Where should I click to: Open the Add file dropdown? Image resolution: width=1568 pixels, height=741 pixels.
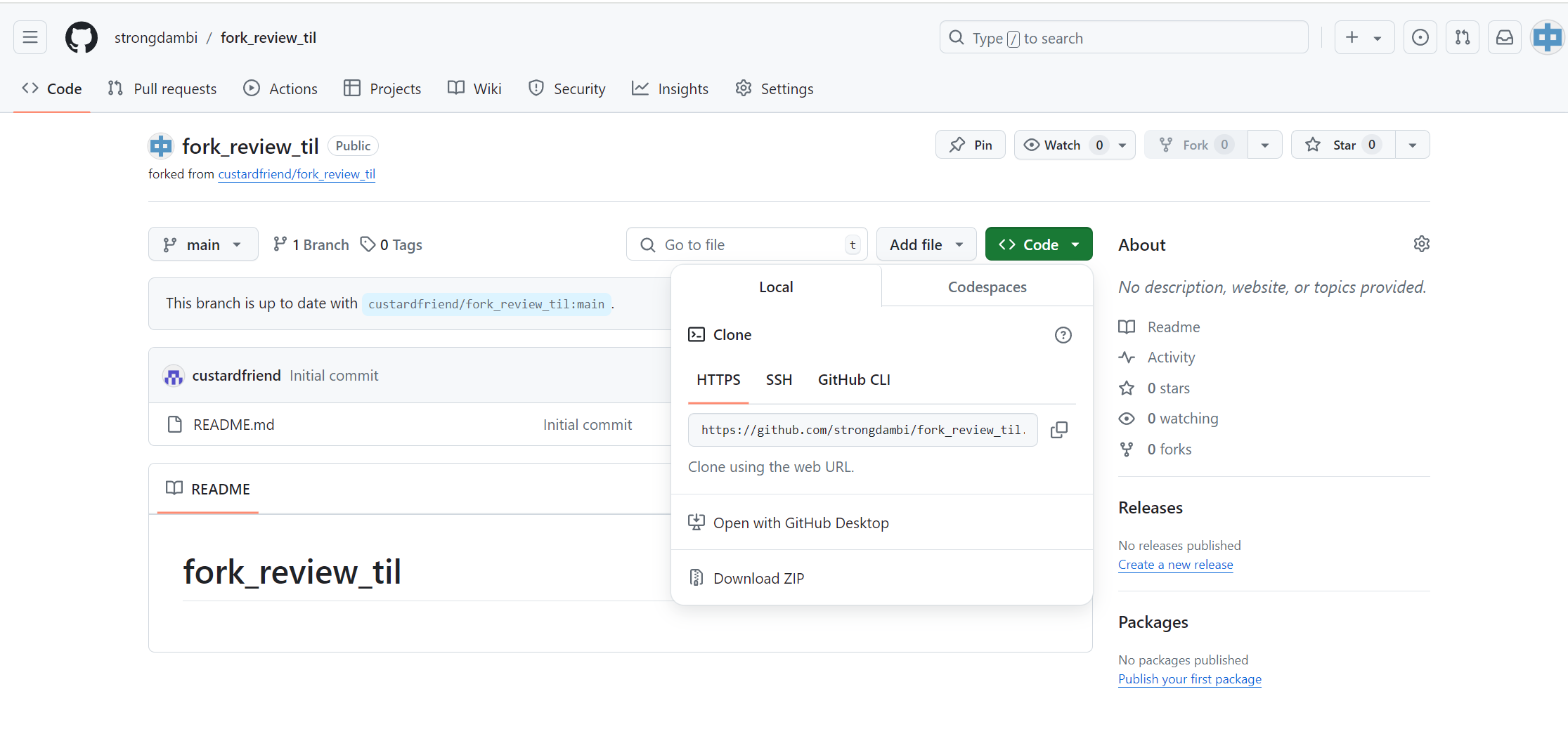[x=926, y=244]
